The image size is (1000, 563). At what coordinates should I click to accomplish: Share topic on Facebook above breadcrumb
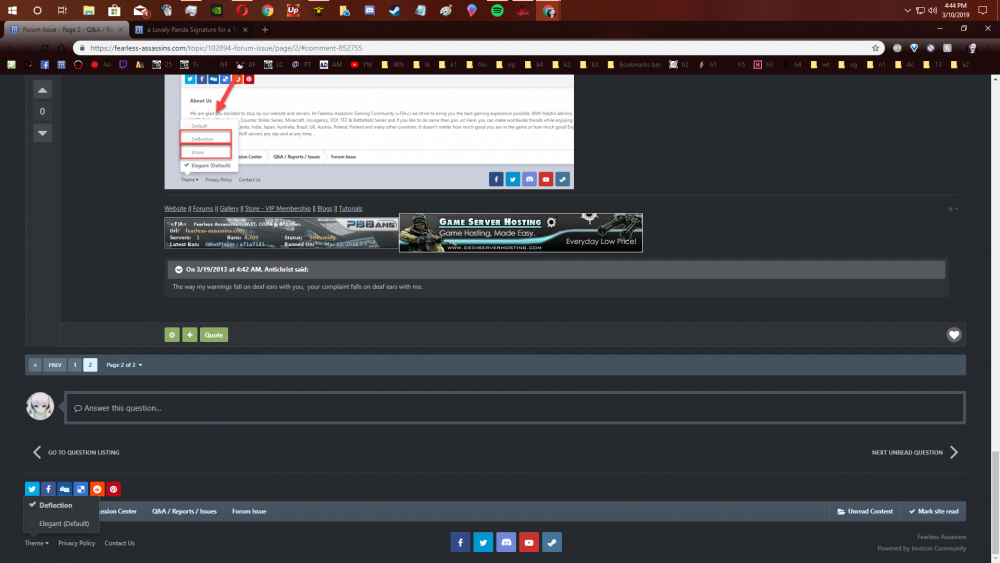coord(48,489)
